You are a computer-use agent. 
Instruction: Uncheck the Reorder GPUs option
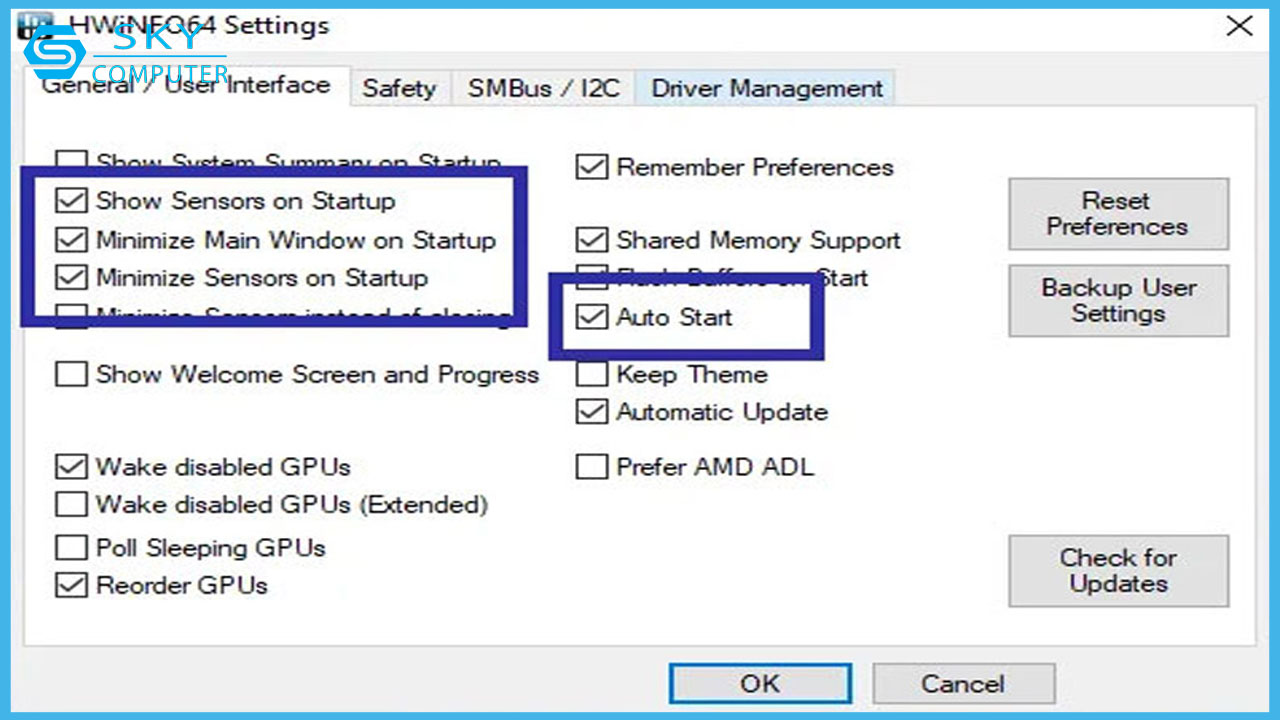tap(71, 586)
